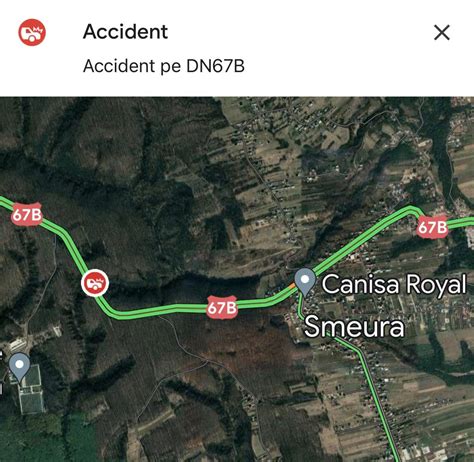Tap the red accident icon in header

pyautogui.click(x=32, y=32)
